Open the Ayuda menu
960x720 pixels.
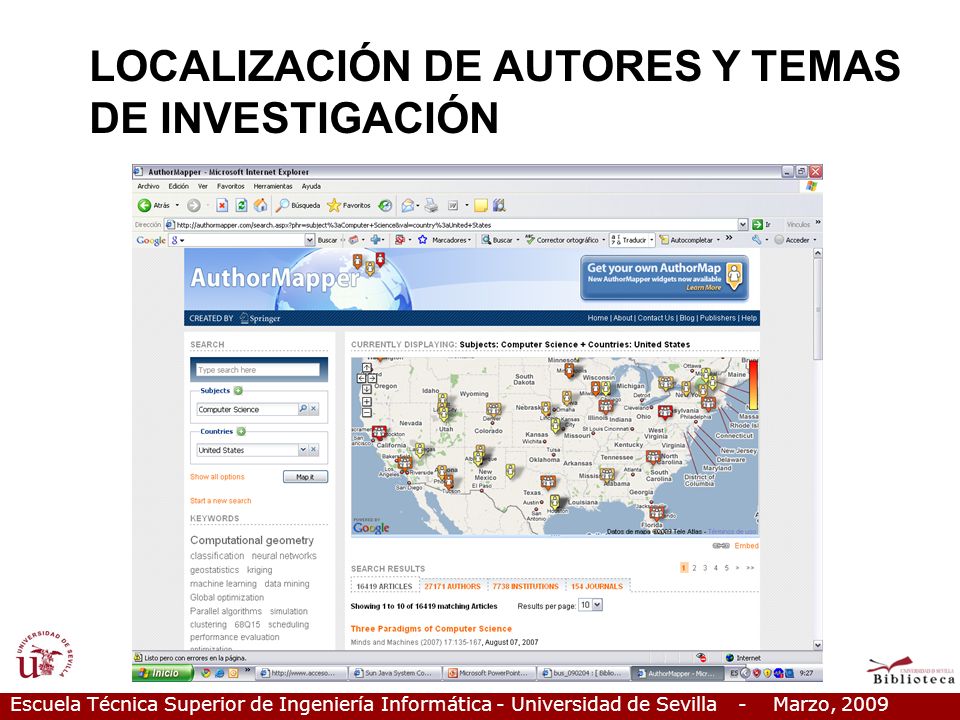pos(311,186)
